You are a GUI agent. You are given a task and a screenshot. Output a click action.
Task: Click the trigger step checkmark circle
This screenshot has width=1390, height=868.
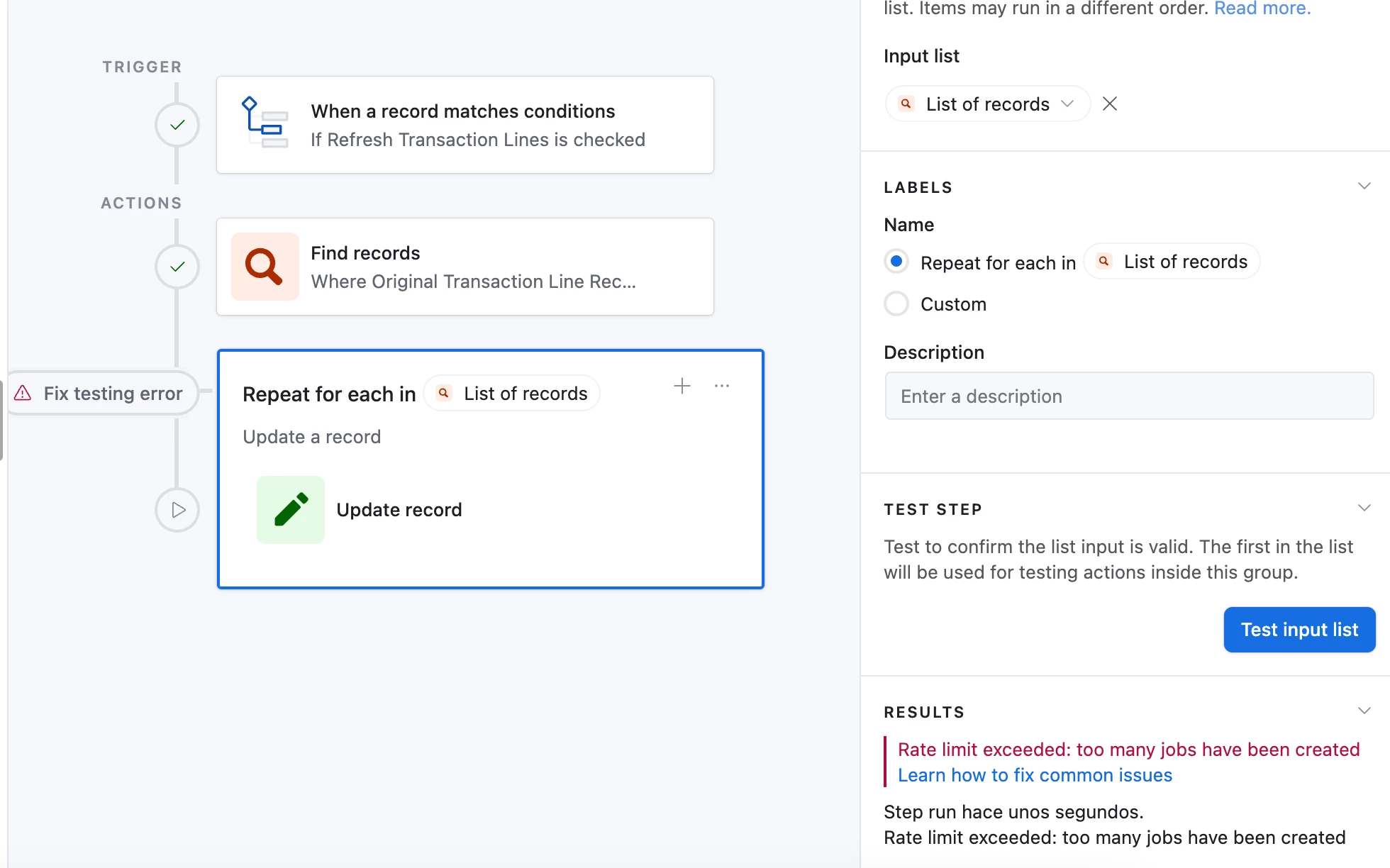(x=177, y=125)
